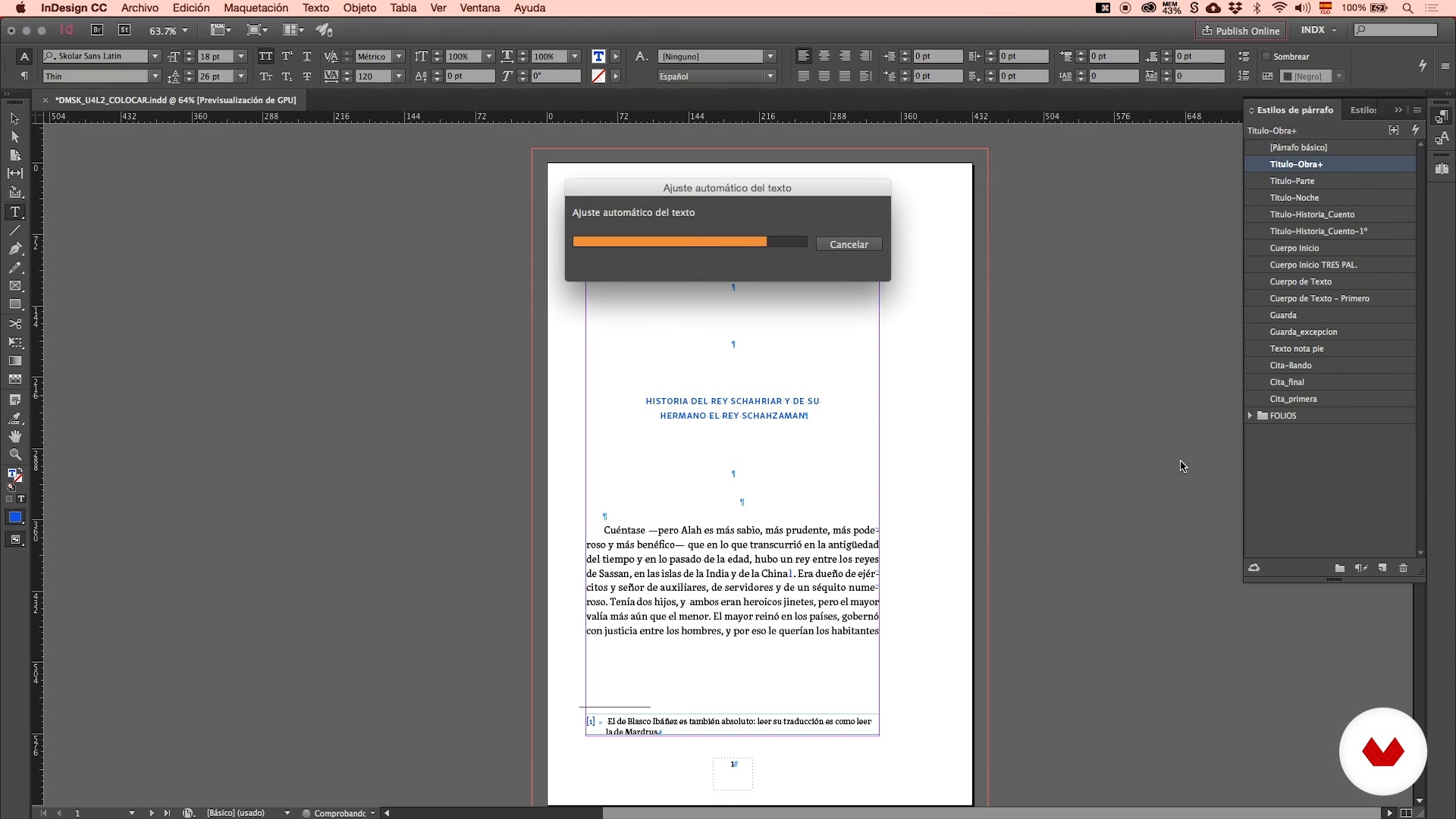This screenshot has width=1456, height=819.
Task: Select the Pencil tool
Action: point(14,268)
